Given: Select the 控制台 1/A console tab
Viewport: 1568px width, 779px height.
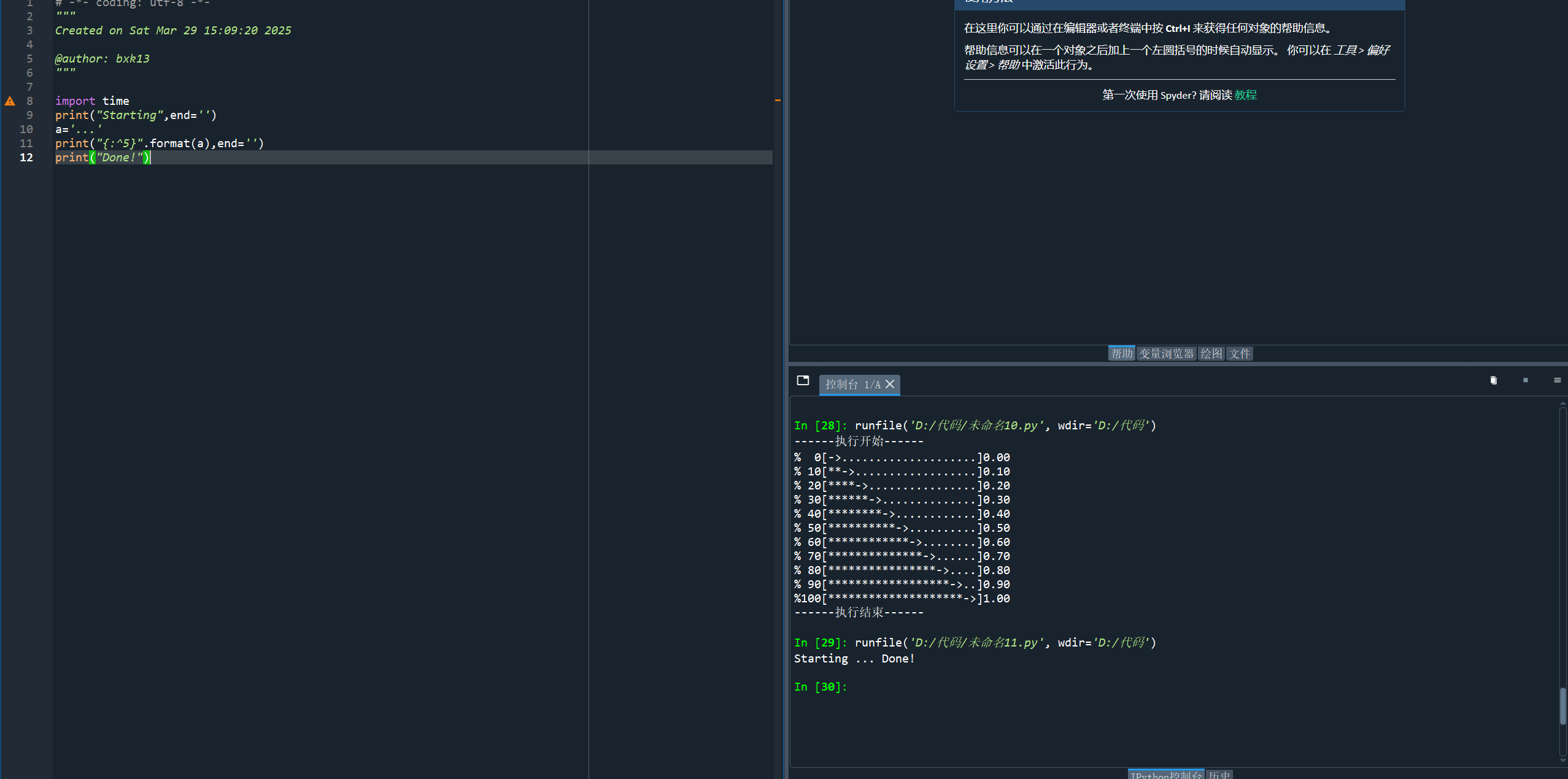Looking at the screenshot, I should [852, 384].
